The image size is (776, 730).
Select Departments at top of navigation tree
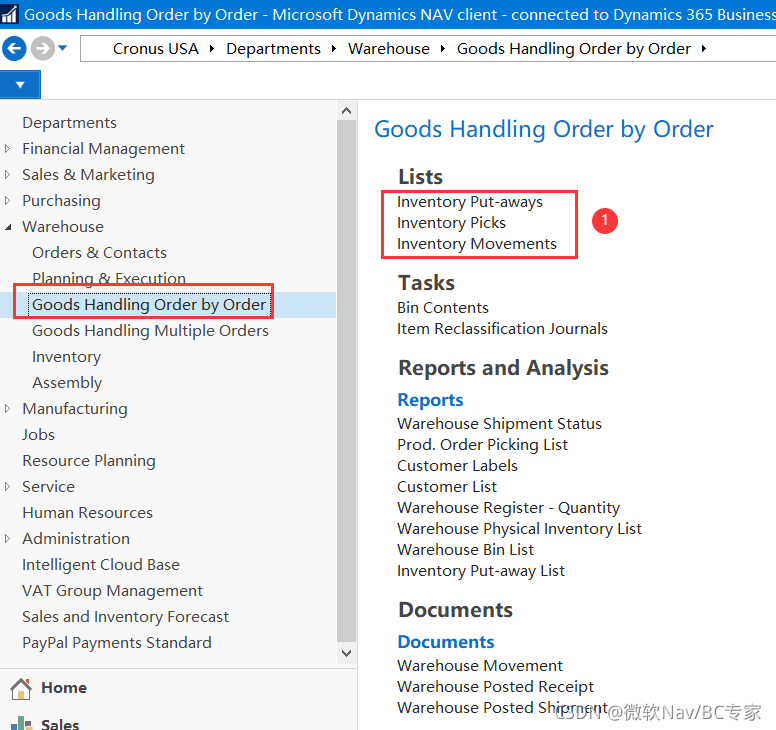coord(69,122)
